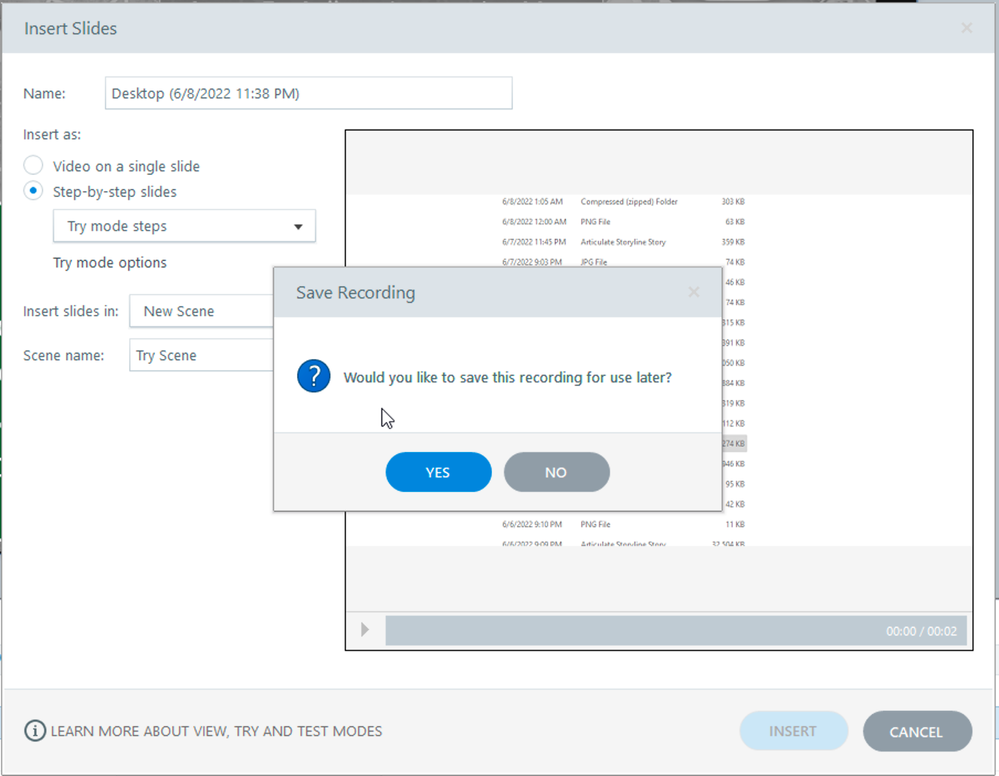The image size is (999, 776).
Task: Play the recording preview
Action: pyautogui.click(x=365, y=630)
